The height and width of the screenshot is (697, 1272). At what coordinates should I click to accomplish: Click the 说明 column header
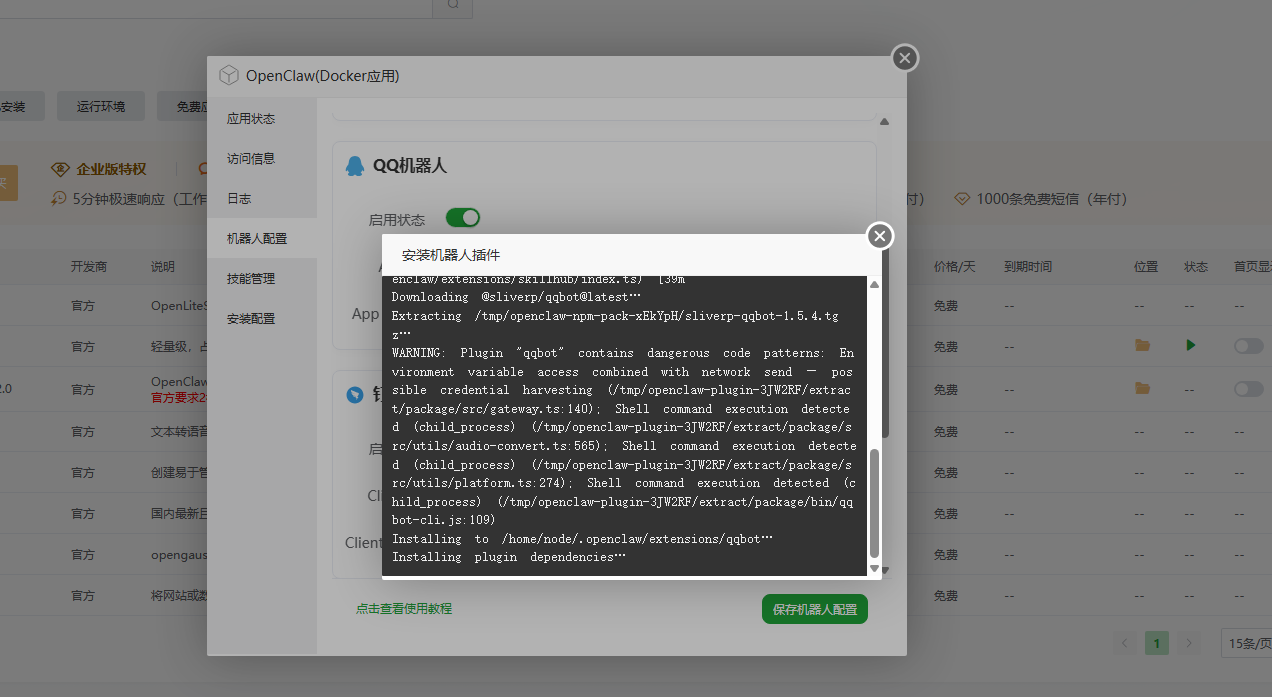[163, 266]
